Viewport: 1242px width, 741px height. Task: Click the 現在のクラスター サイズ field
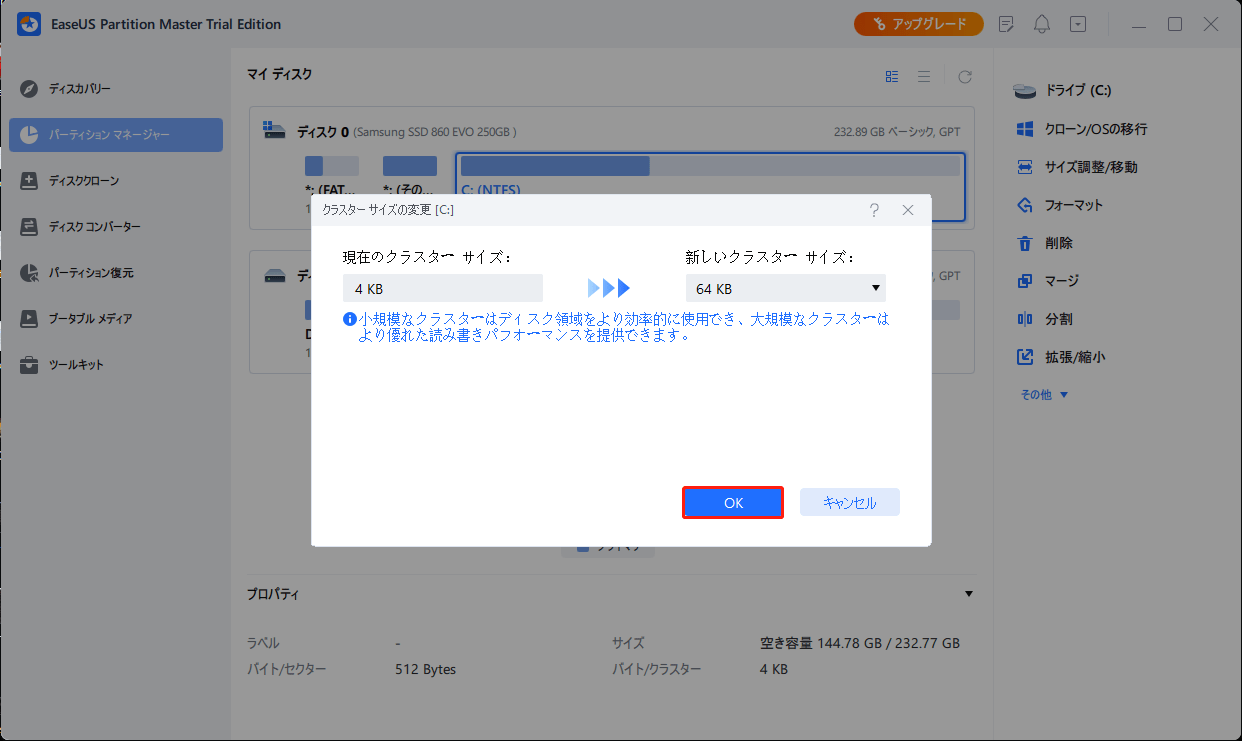pos(442,289)
